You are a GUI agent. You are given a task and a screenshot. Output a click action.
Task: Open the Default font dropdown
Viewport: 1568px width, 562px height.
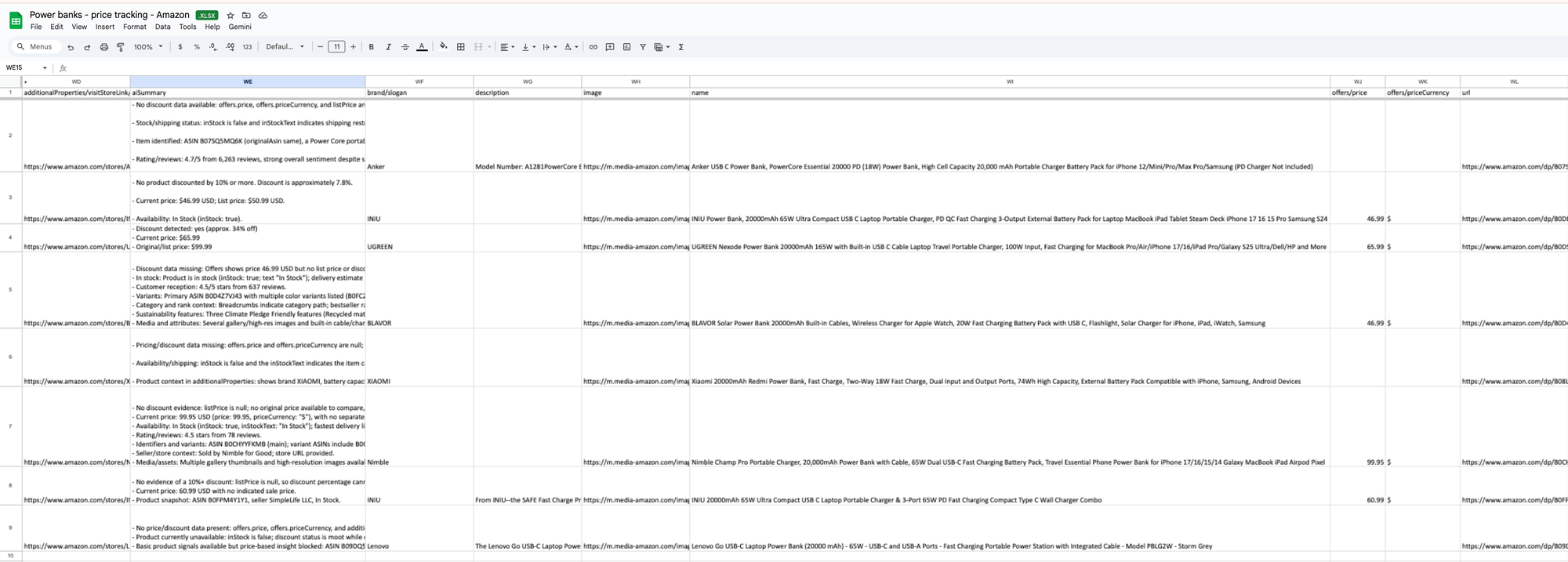285,47
